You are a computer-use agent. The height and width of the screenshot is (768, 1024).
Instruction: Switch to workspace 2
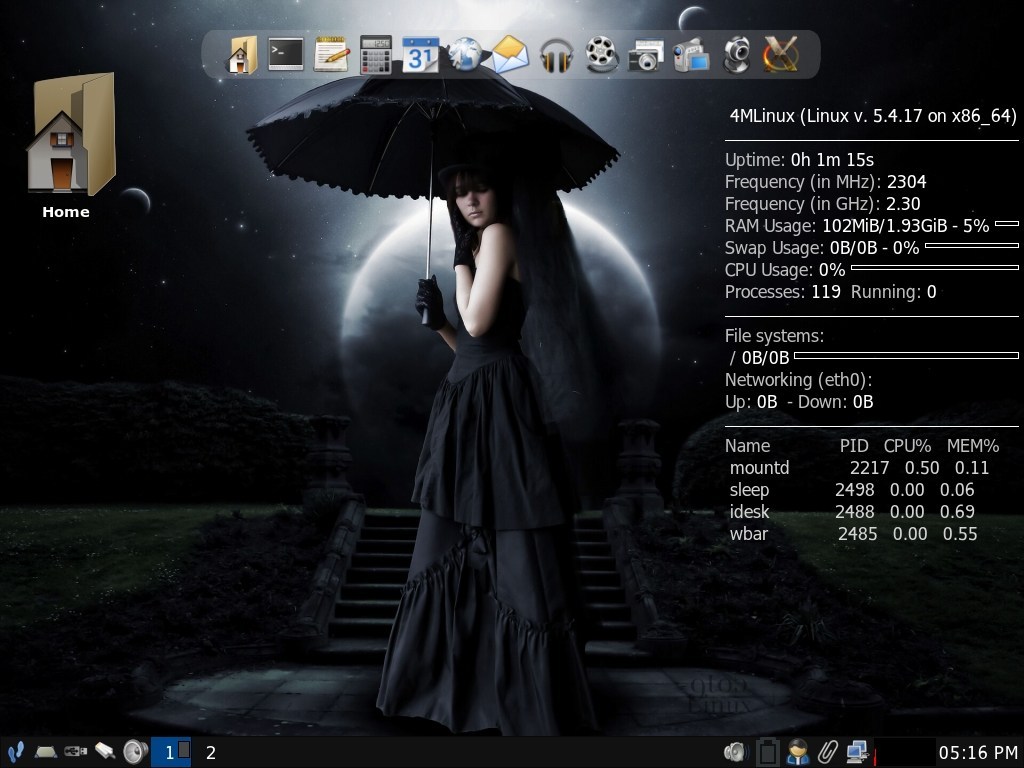(211, 752)
